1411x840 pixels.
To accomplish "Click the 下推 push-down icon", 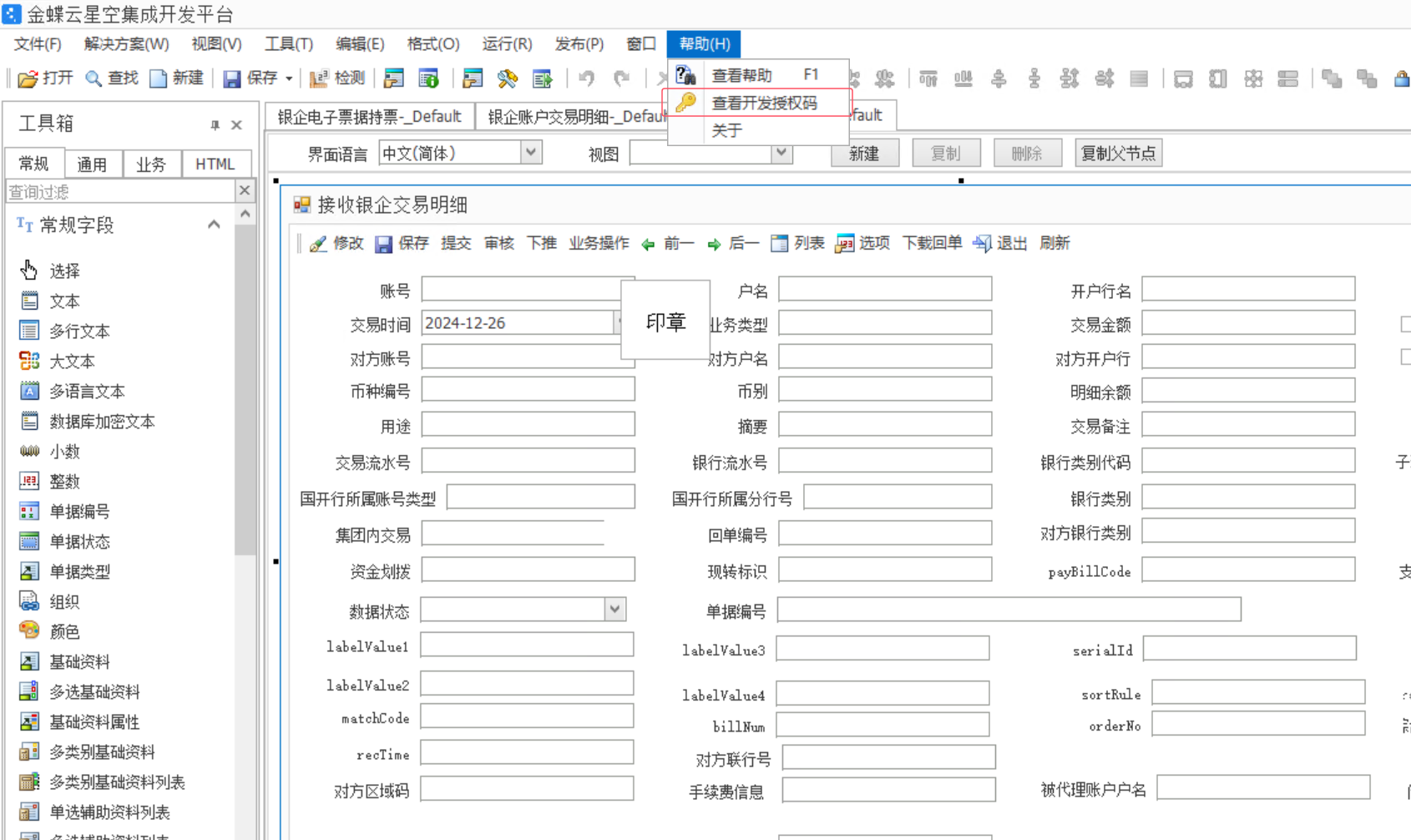I will [541, 243].
